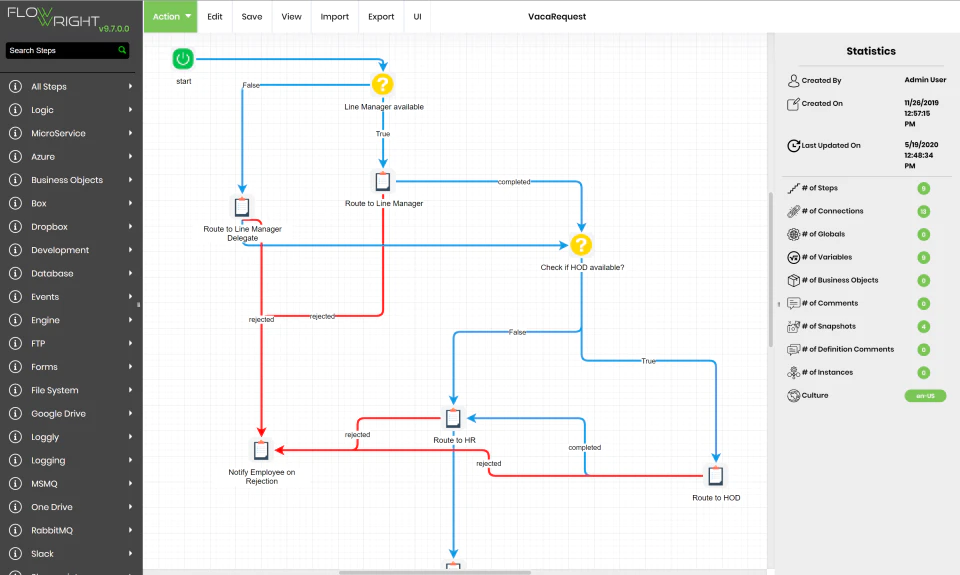
Task: Click the # of Variables label
Action: pyautogui.click(x=827, y=257)
